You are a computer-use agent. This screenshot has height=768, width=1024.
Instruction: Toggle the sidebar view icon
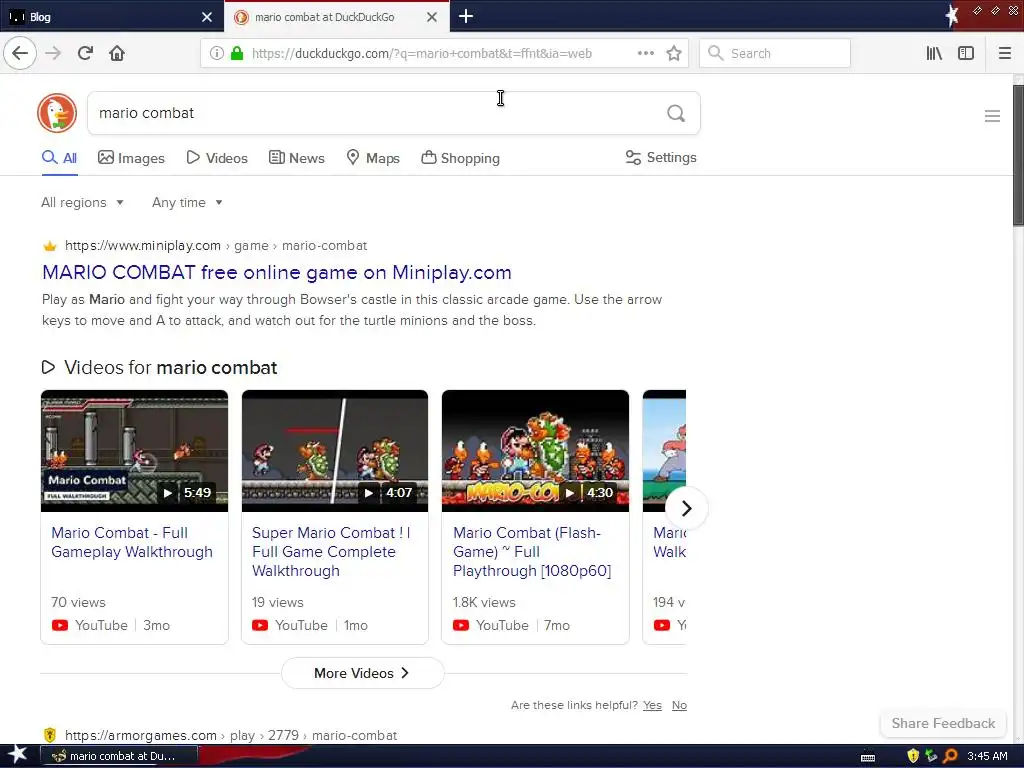966,53
